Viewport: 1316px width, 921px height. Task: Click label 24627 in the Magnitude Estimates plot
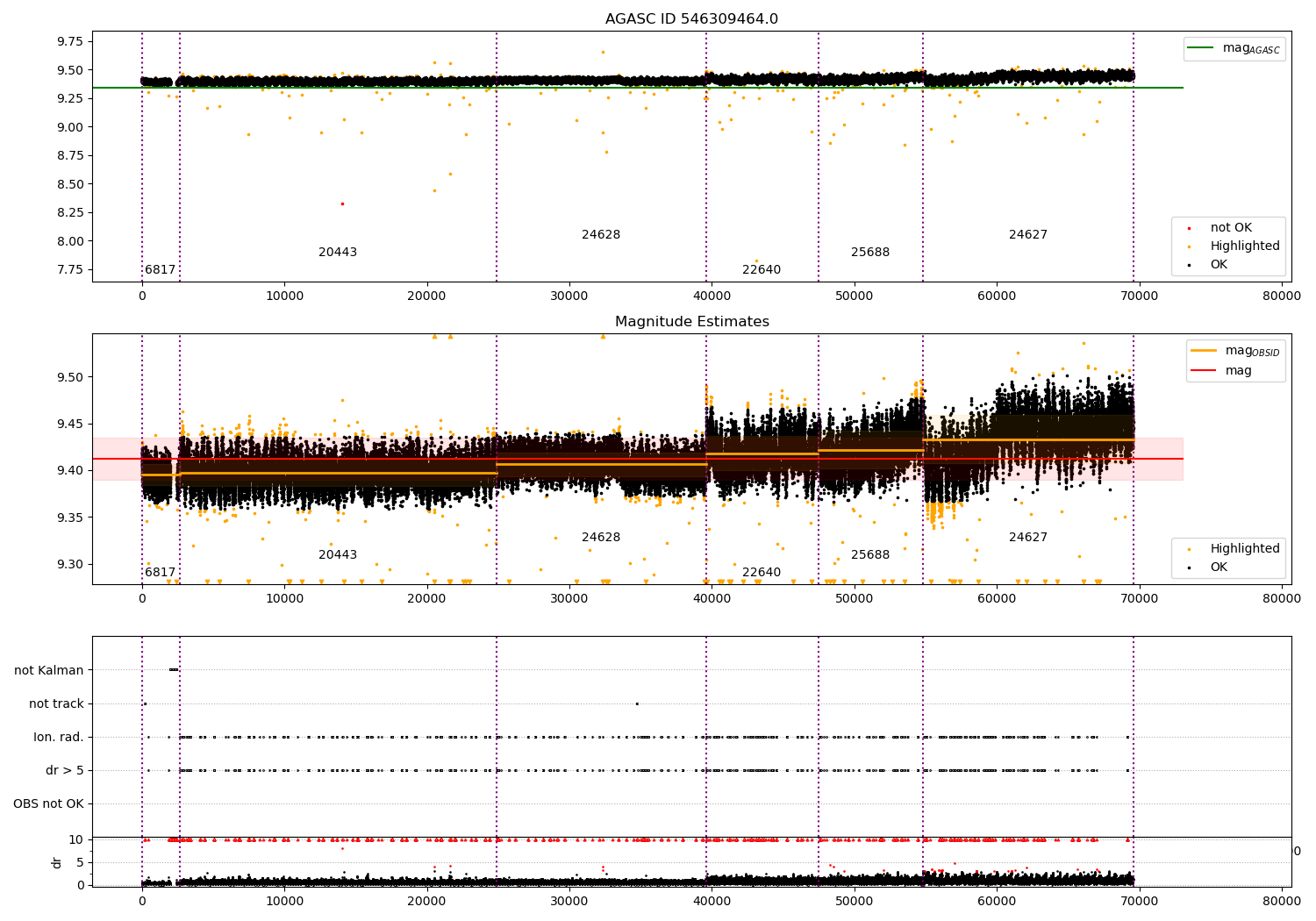pyautogui.click(x=1028, y=537)
